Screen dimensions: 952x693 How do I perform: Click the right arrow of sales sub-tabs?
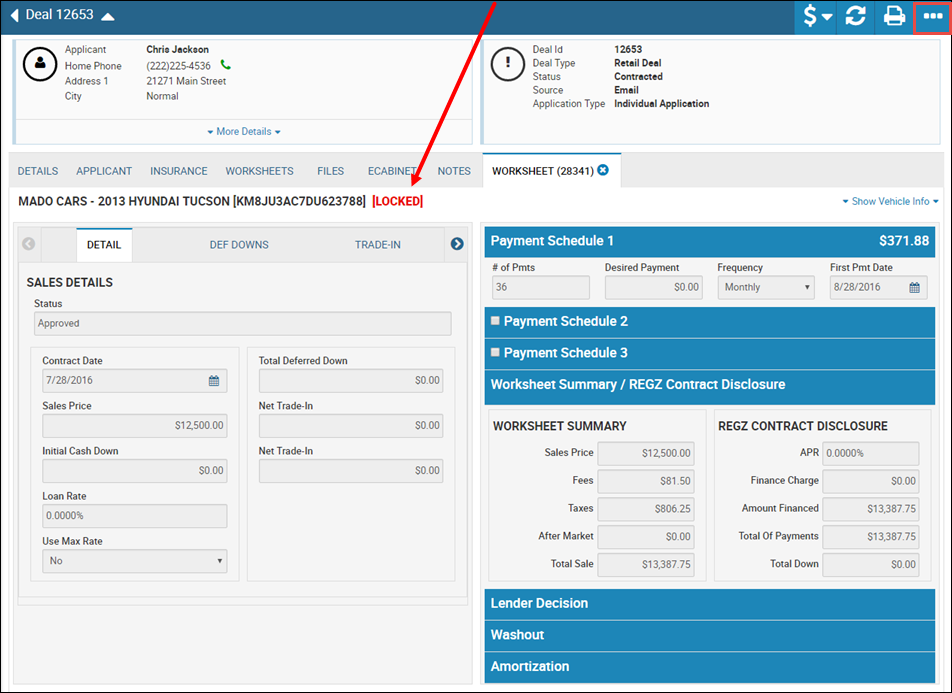pyautogui.click(x=457, y=244)
